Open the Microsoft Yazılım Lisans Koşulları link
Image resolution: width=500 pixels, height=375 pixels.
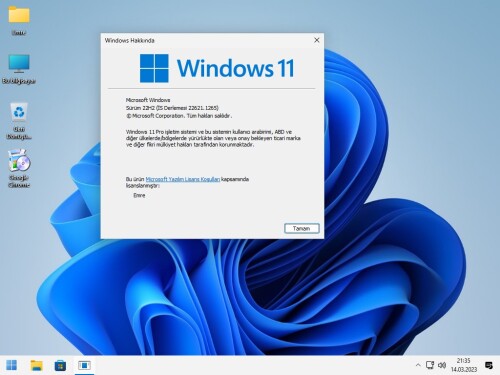[183, 179]
